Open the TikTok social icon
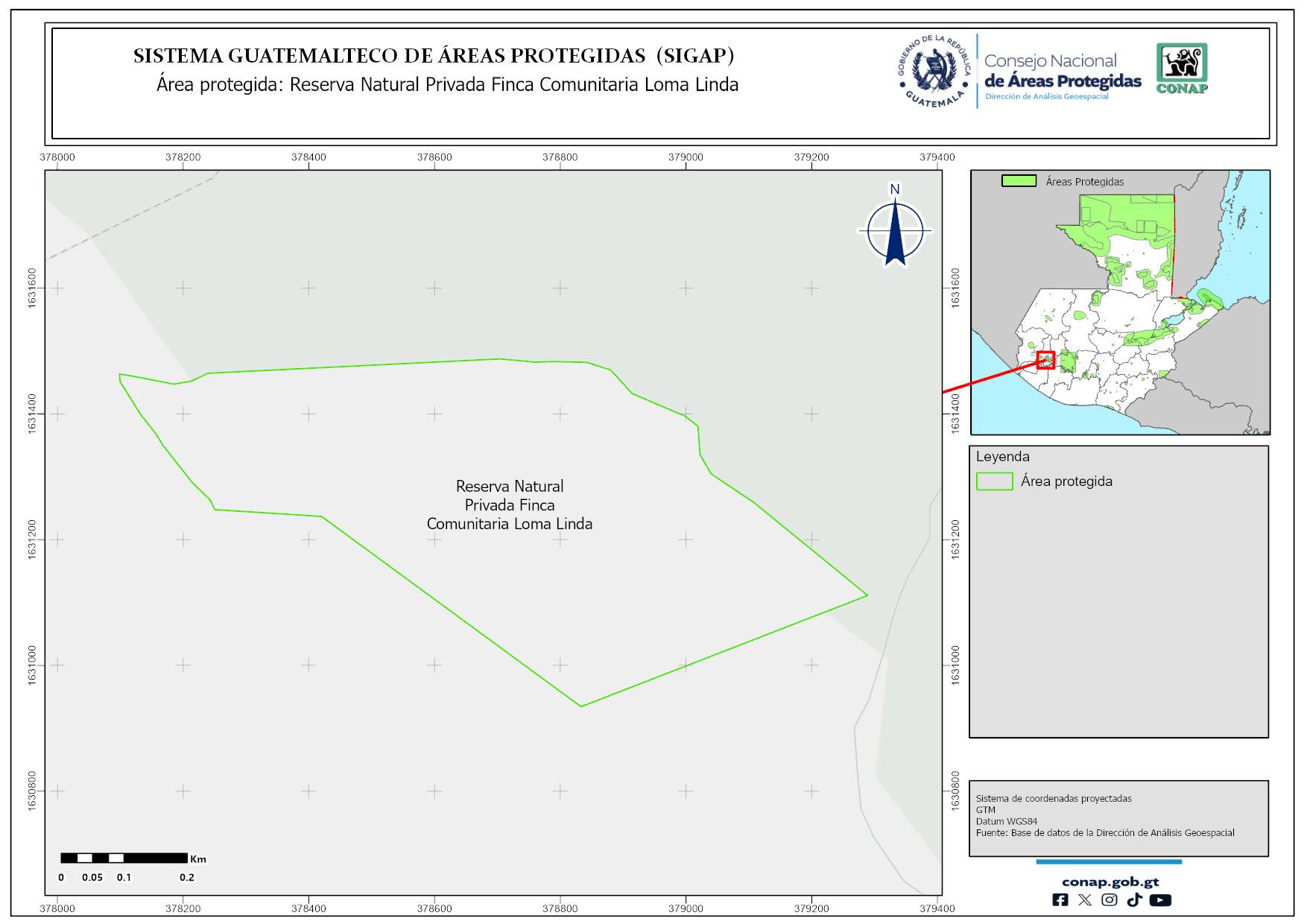 point(1134,900)
